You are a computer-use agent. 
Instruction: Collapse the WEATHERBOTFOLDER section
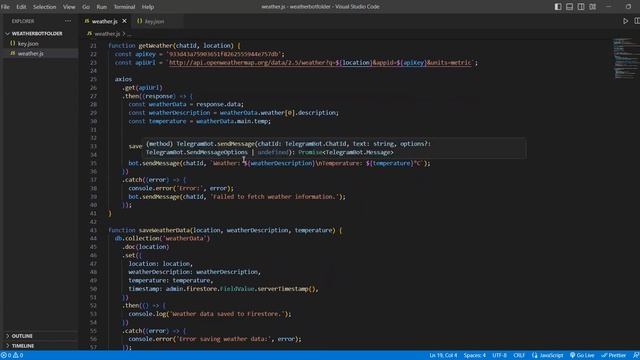point(37,33)
